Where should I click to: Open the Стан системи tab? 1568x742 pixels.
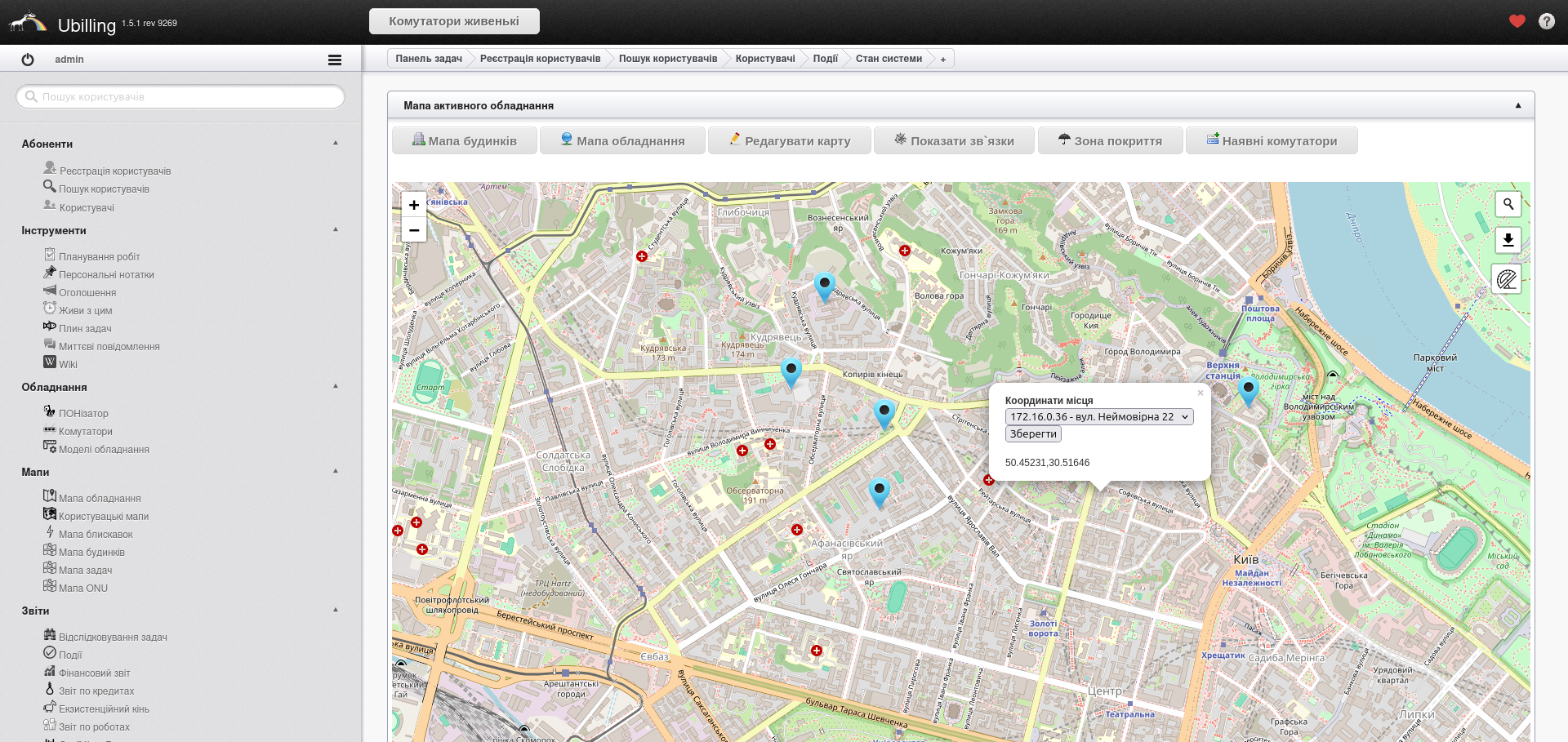889,59
